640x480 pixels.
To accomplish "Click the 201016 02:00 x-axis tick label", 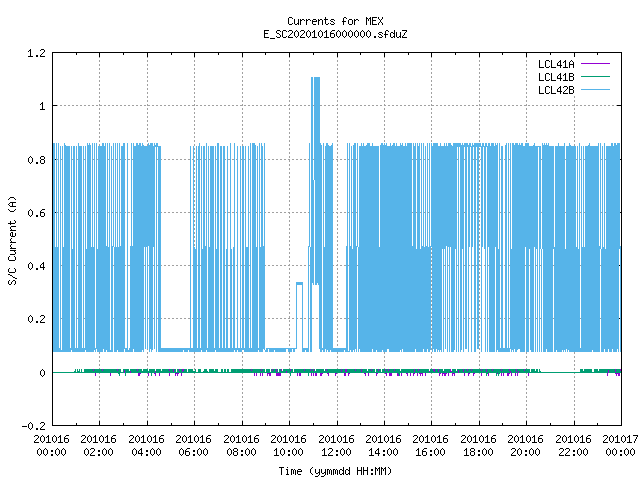I will tap(98, 446).
